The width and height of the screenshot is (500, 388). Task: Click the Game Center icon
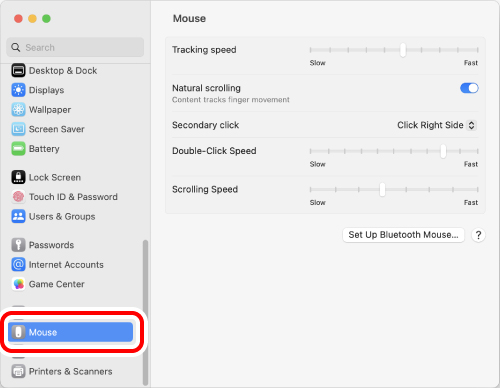point(18,284)
